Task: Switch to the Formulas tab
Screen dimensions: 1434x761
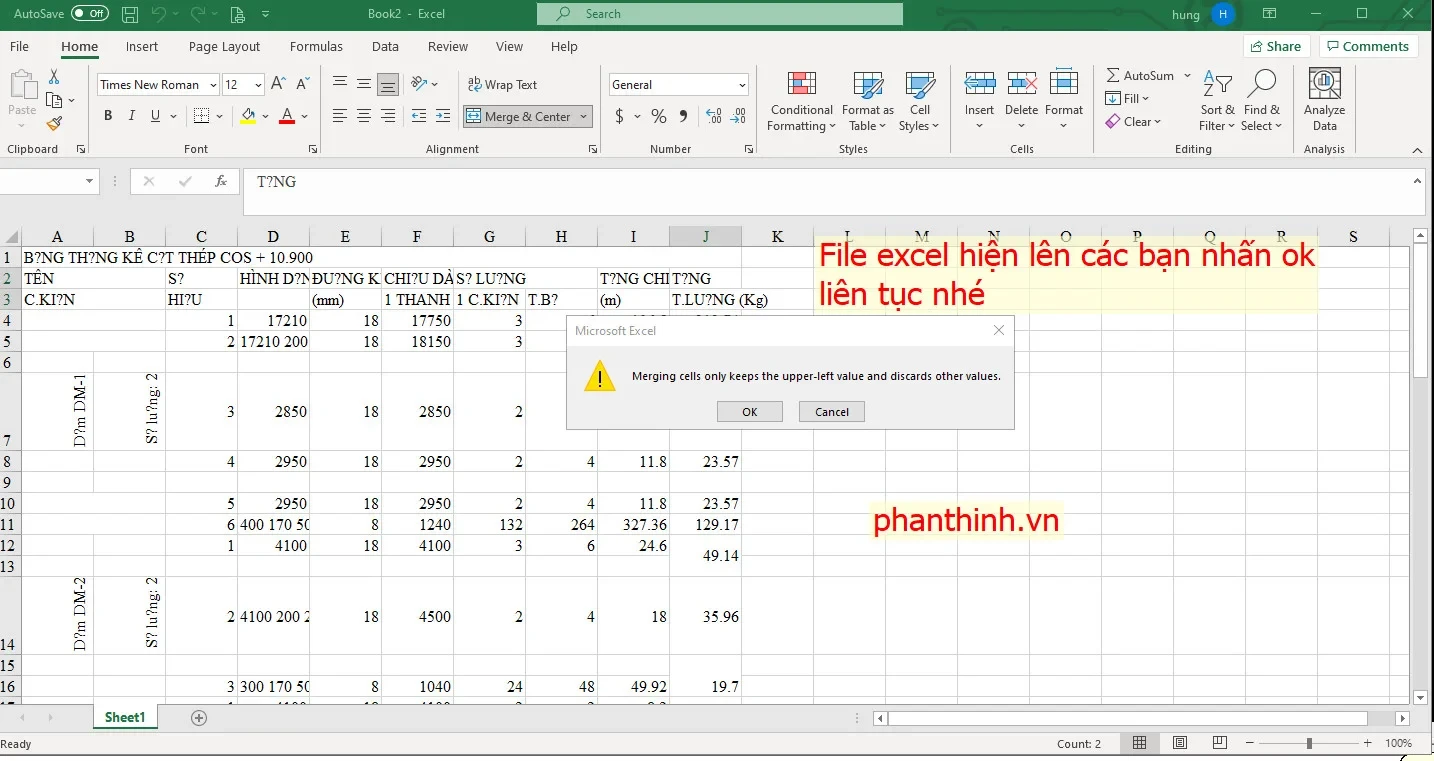Action: tap(316, 46)
